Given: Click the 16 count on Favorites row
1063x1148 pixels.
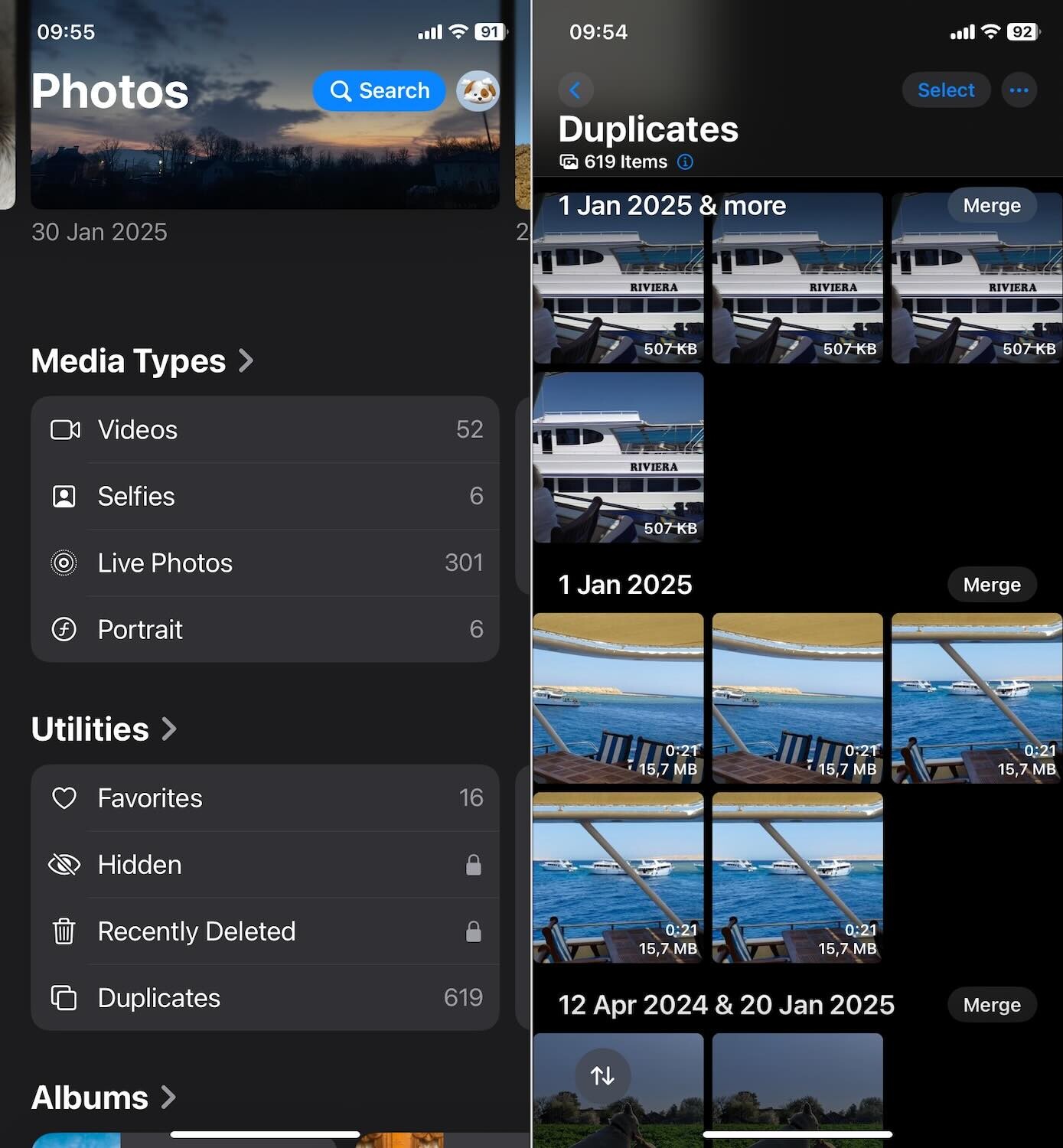Looking at the screenshot, I should click(471, 798).
